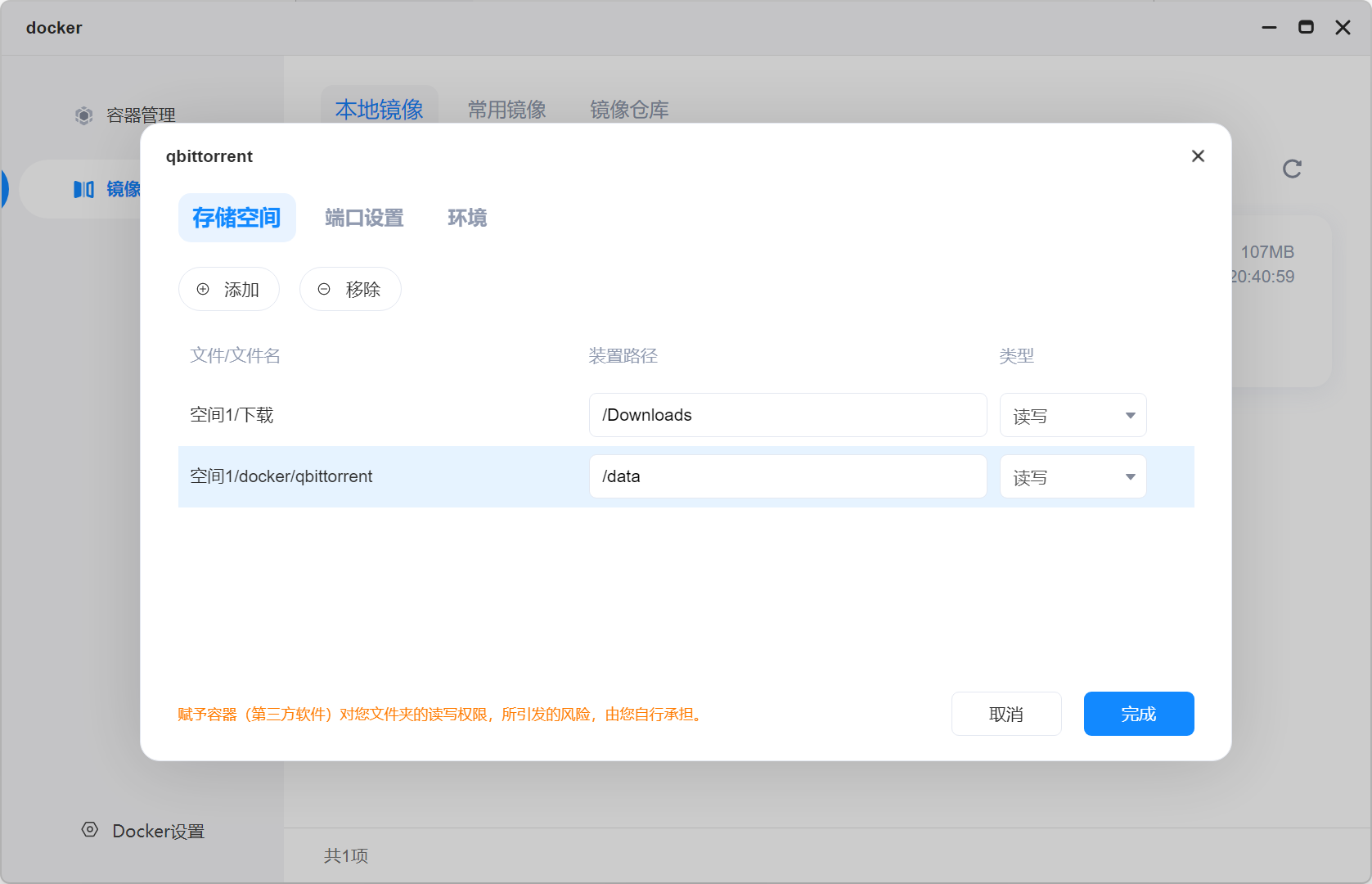Click 类型 column header
This screenshot has height=884, width=1372.
click(1017, 355)
